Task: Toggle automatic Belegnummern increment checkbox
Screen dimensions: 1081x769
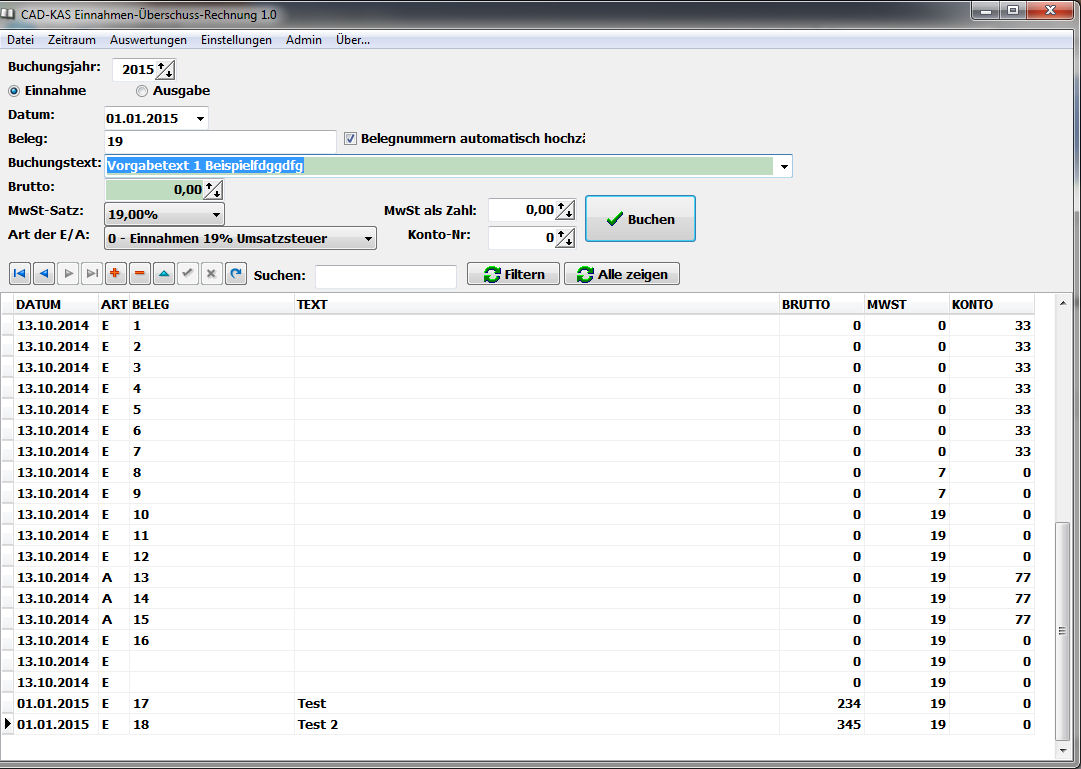Action: tap(350, 139)
